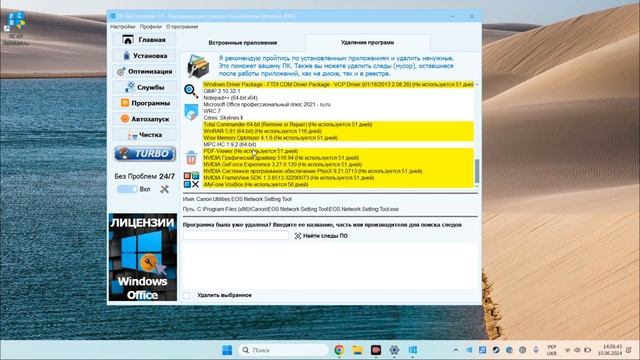640x360 pixels.
Task: Switch to Удаление программ tab
Action: click(367, 42)
